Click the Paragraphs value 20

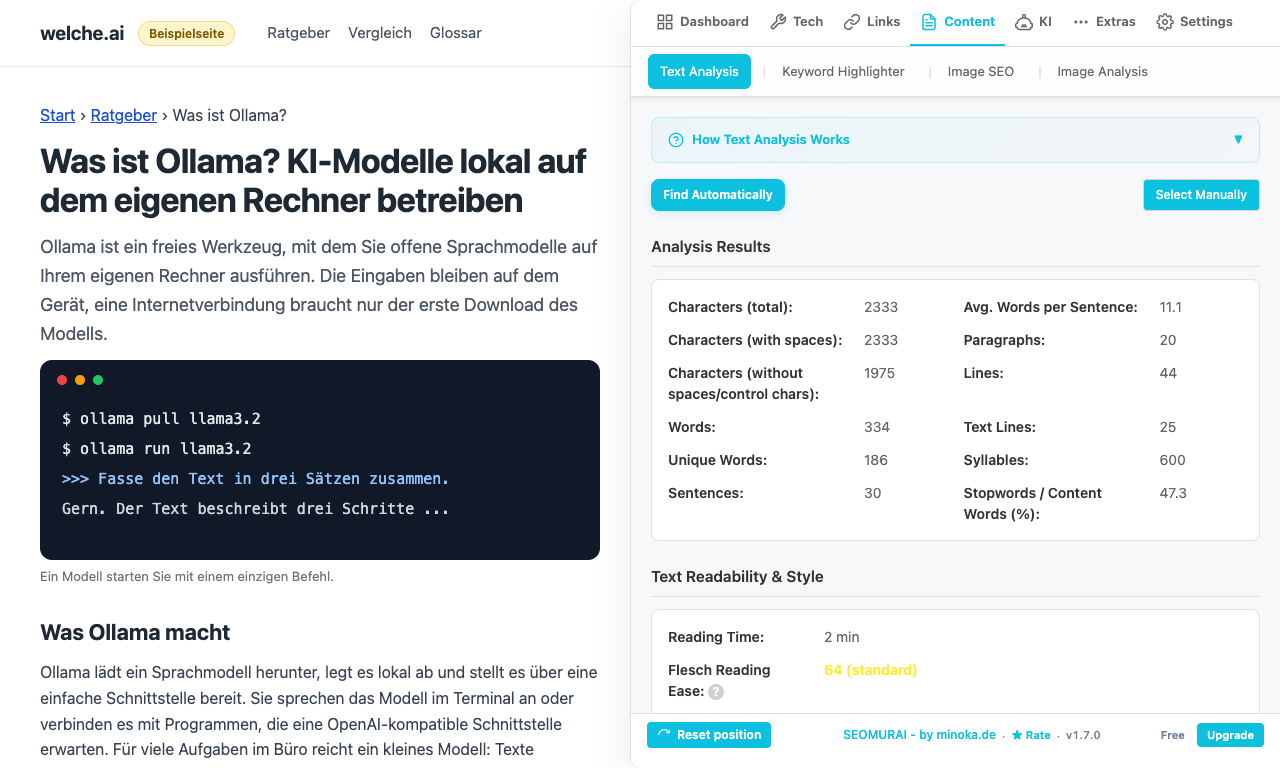tap(1168, 340)
